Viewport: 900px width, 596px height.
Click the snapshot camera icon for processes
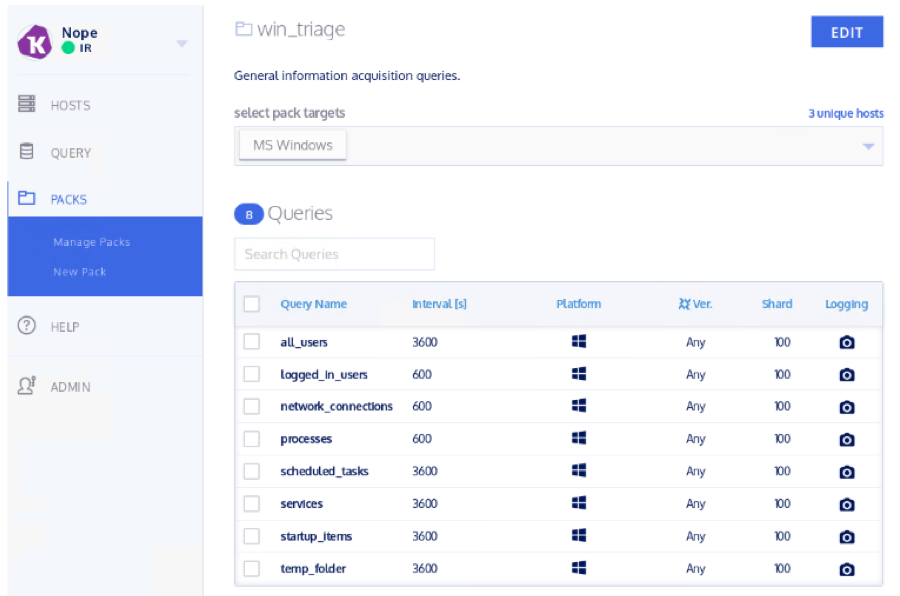click(847, 439)
